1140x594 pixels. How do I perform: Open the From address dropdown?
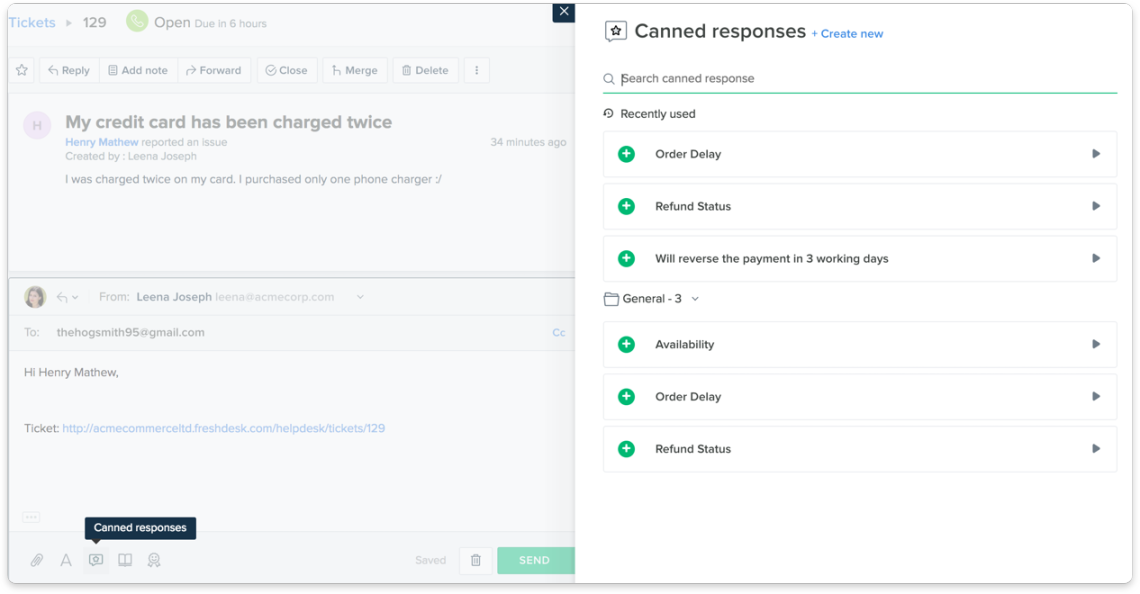coord(360,297)
